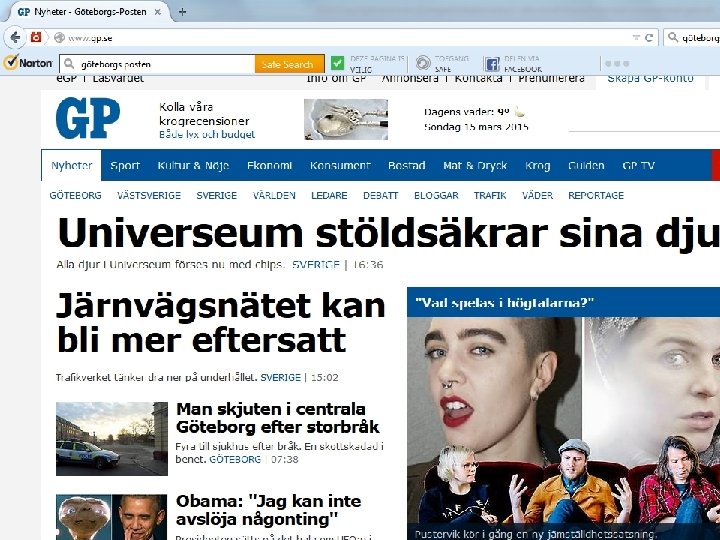
Task: Click Annonsera in top links
Action: point(410,79)
